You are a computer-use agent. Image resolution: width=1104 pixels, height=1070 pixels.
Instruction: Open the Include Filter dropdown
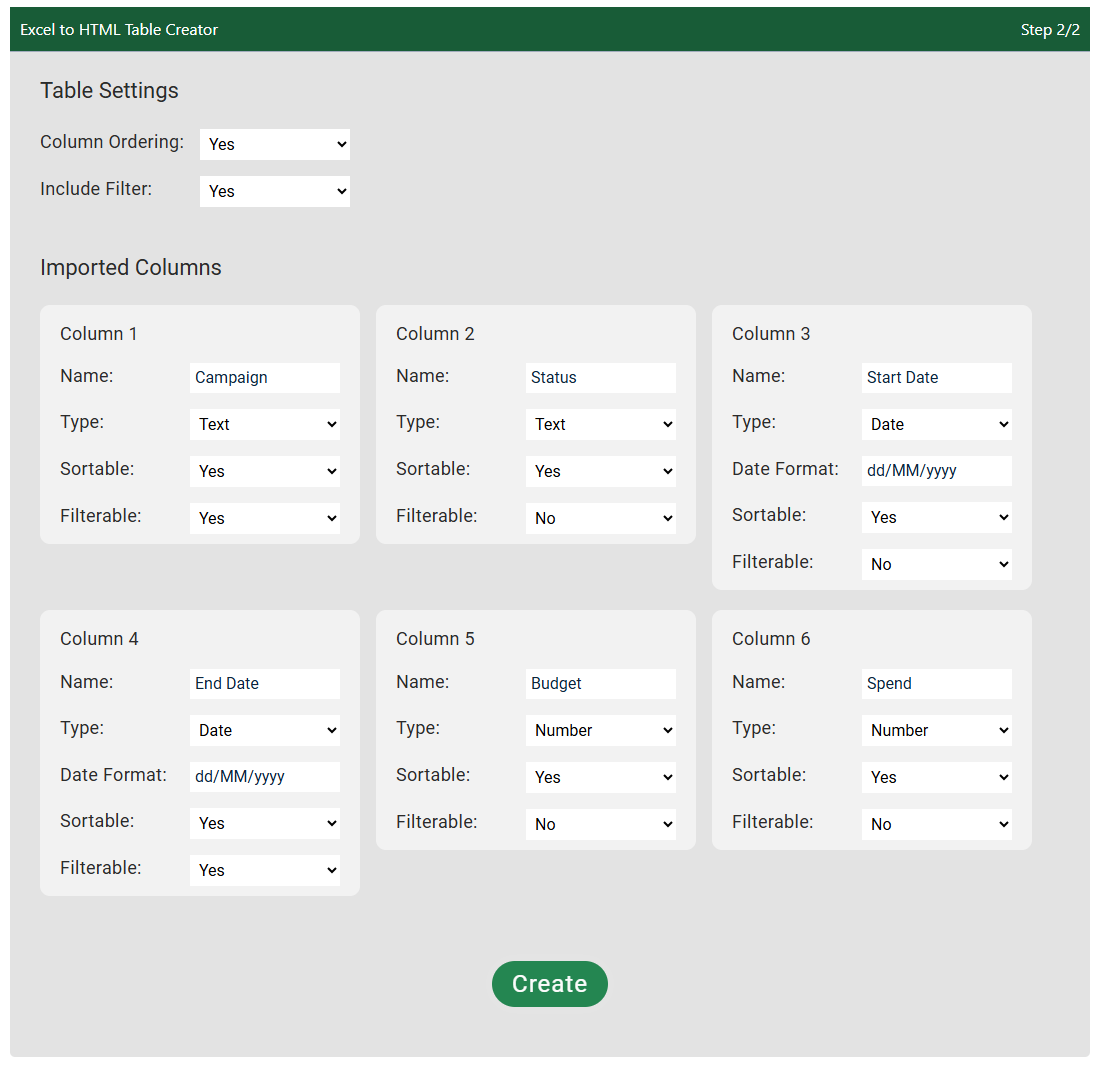click(274, 191)
